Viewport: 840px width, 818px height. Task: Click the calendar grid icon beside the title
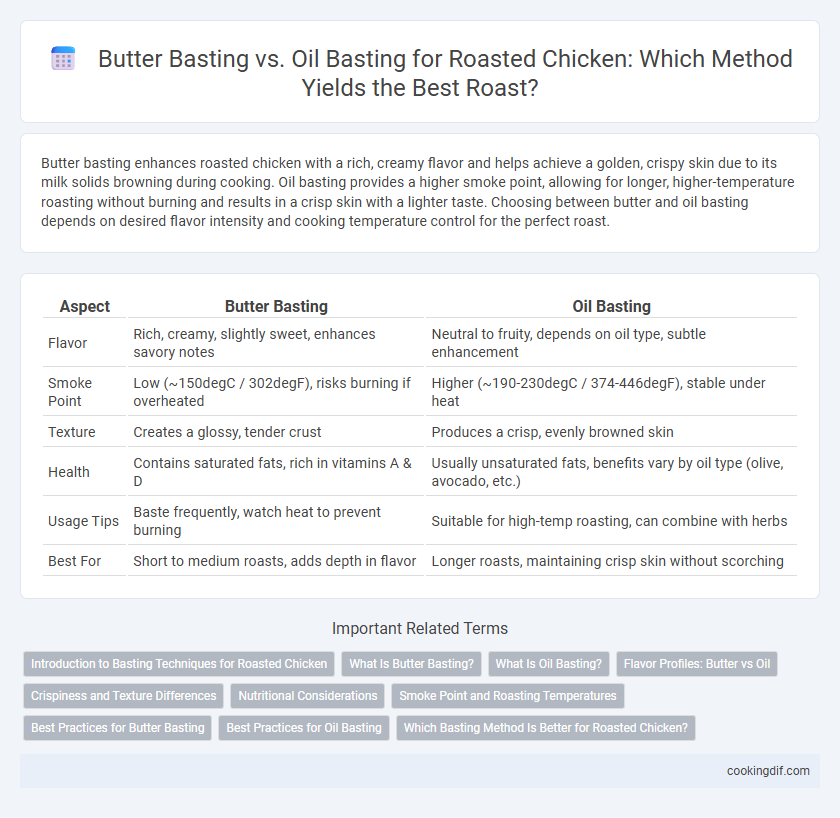point(63,58)
